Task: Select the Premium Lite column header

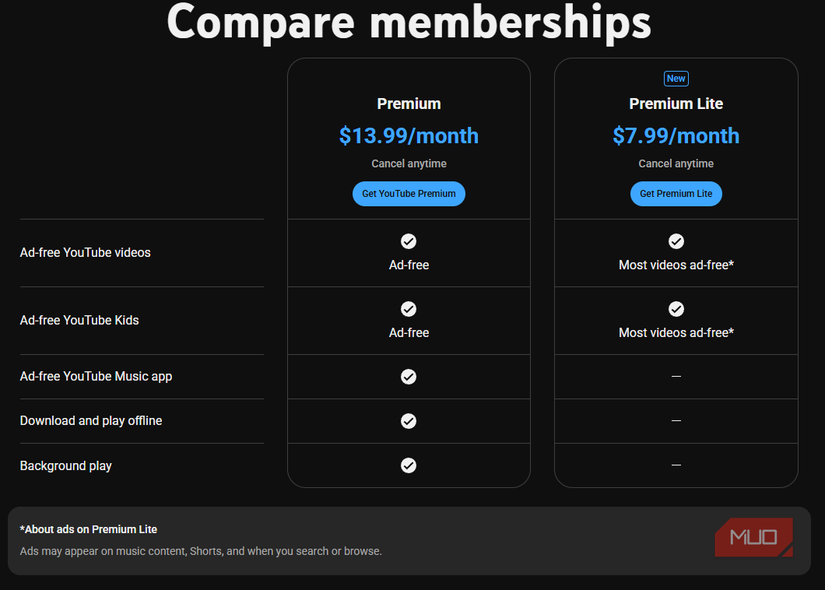Action: [676, 103]
